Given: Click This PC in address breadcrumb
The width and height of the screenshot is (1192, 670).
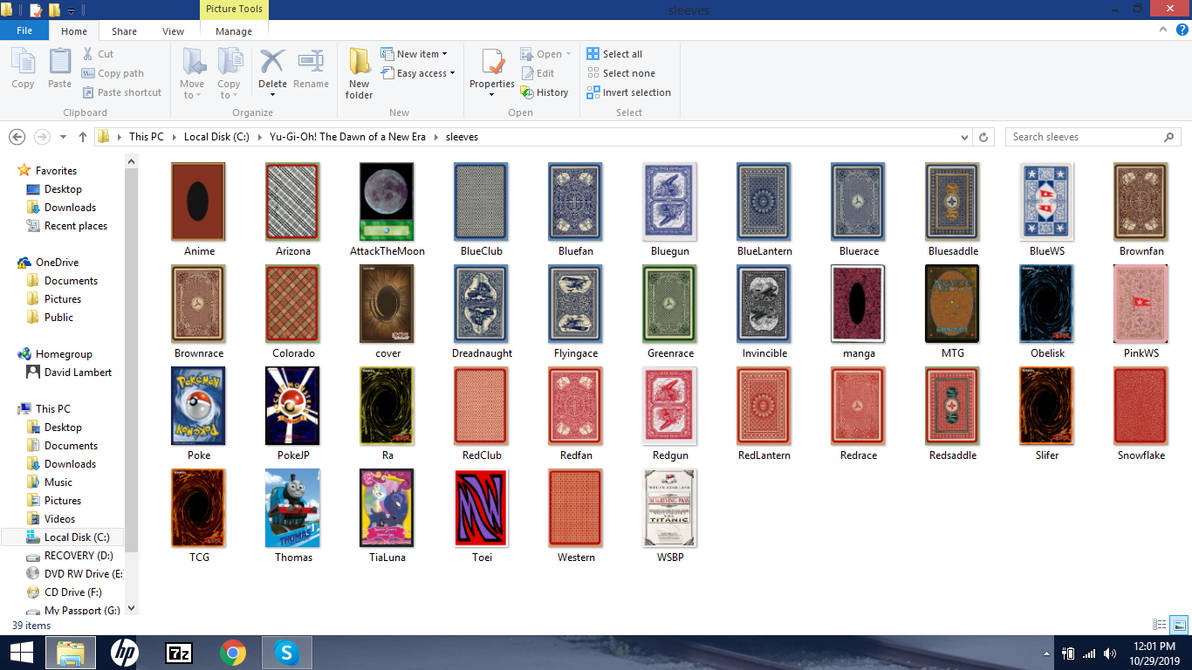Looking at the screenshot, I should 146,137.
